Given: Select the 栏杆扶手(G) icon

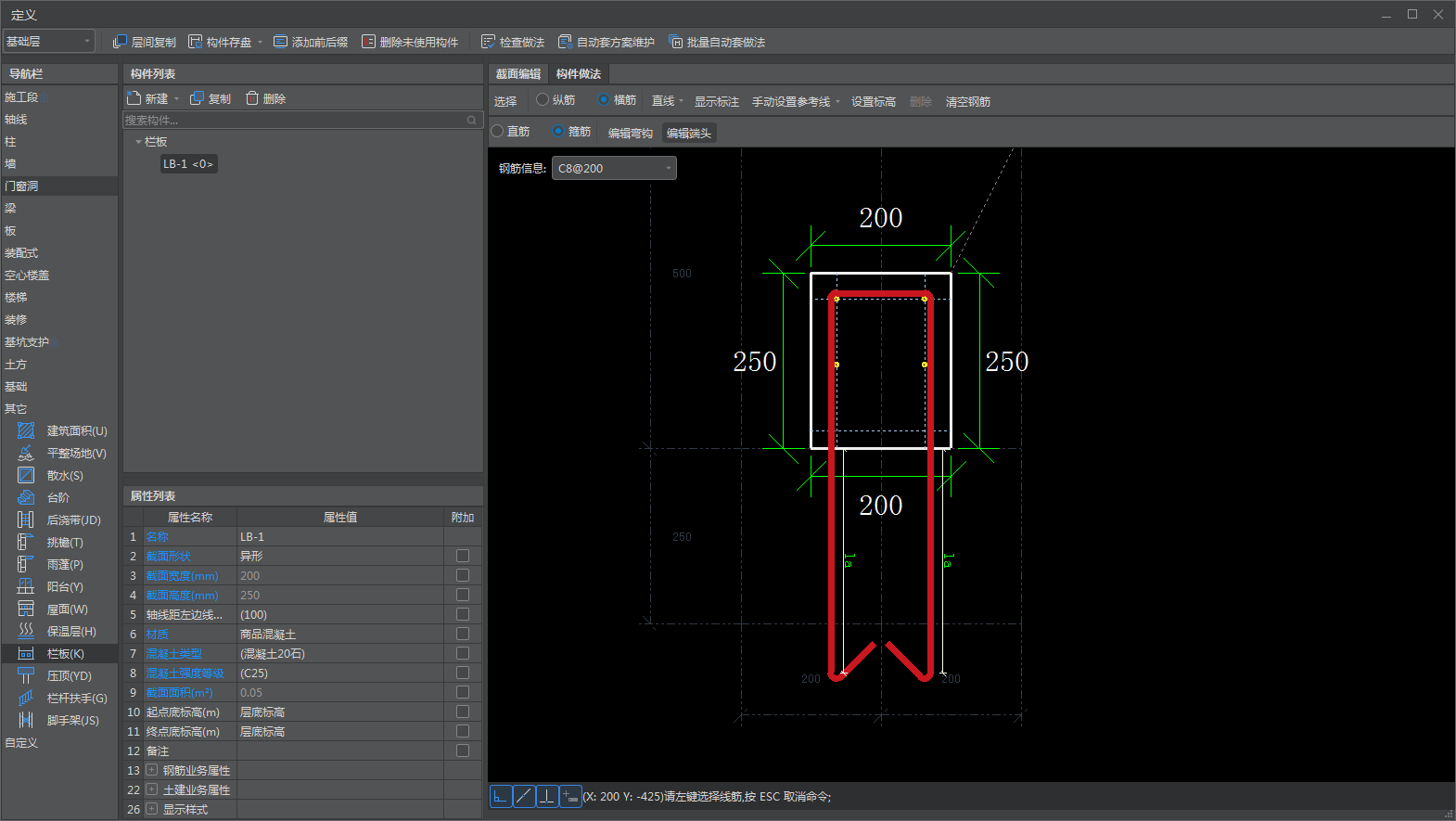Looking at the screenshot, I should (26, 698).
